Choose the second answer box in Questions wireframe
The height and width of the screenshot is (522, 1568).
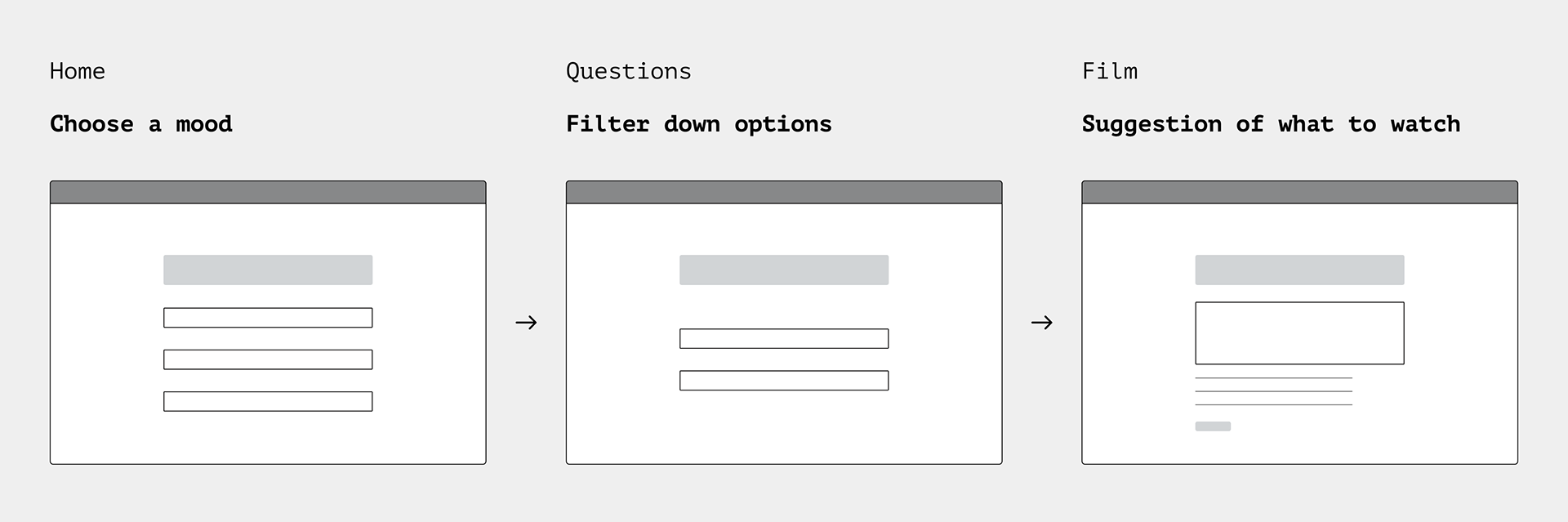[784, 381]
